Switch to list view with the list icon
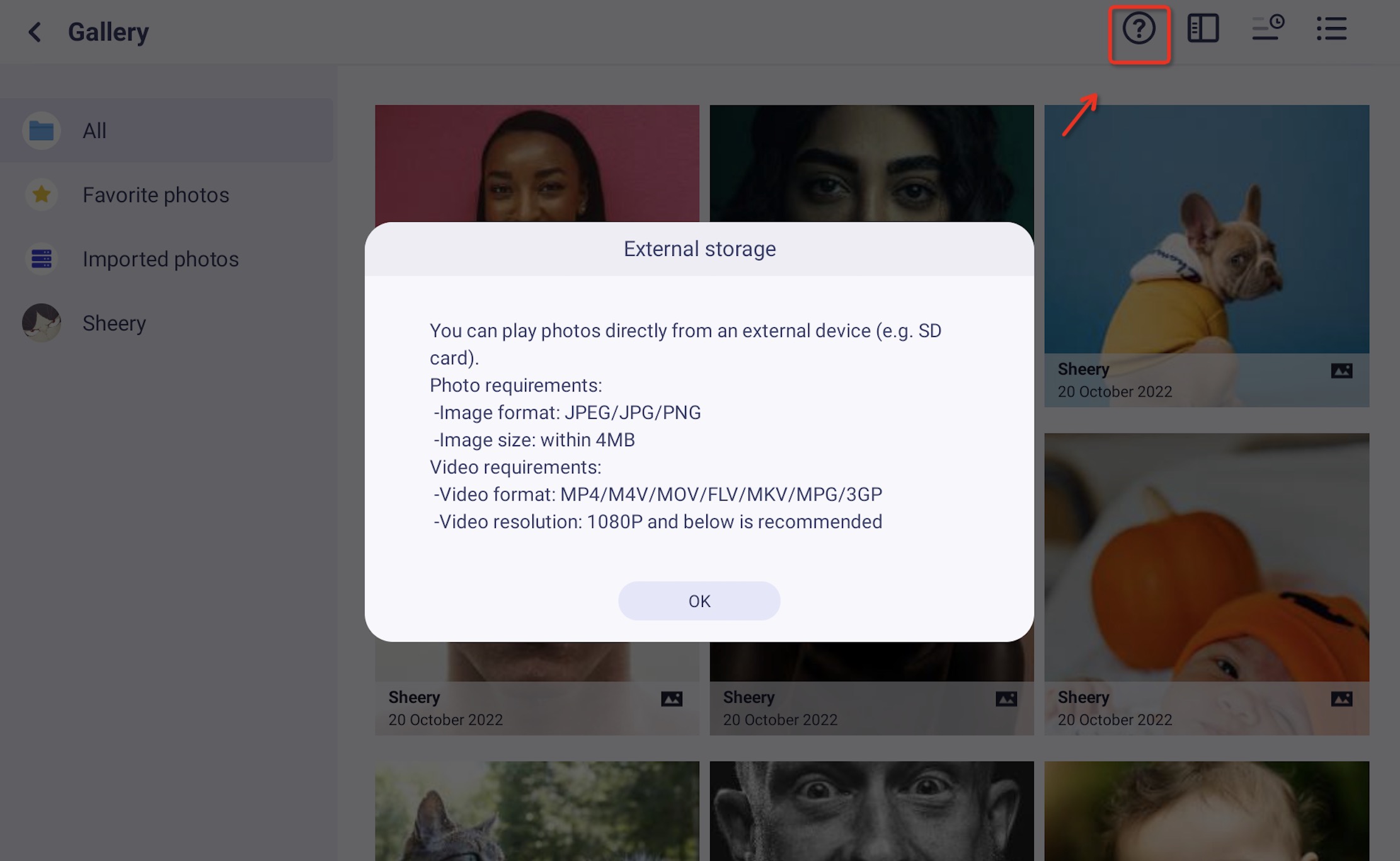1400x861 pixels. 1333,29
